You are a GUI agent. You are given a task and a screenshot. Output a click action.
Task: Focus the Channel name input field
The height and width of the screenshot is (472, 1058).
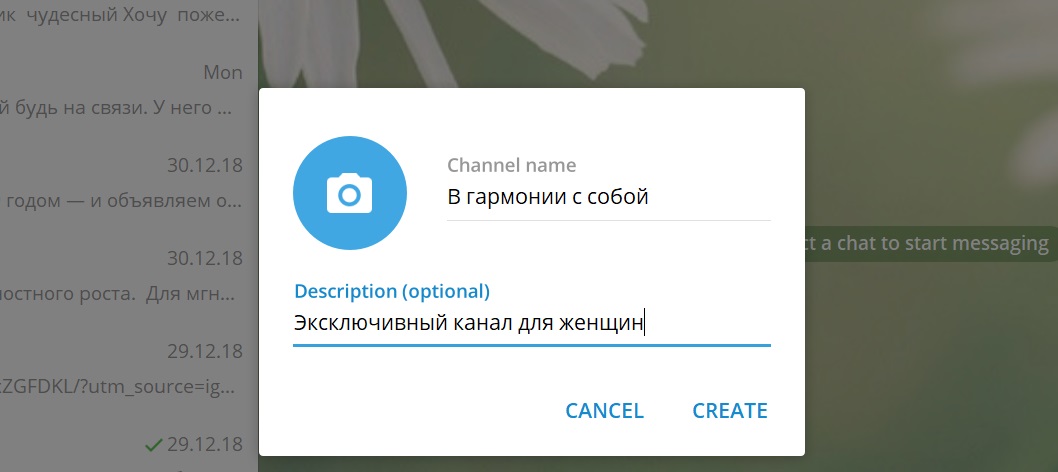click(607, 197)
